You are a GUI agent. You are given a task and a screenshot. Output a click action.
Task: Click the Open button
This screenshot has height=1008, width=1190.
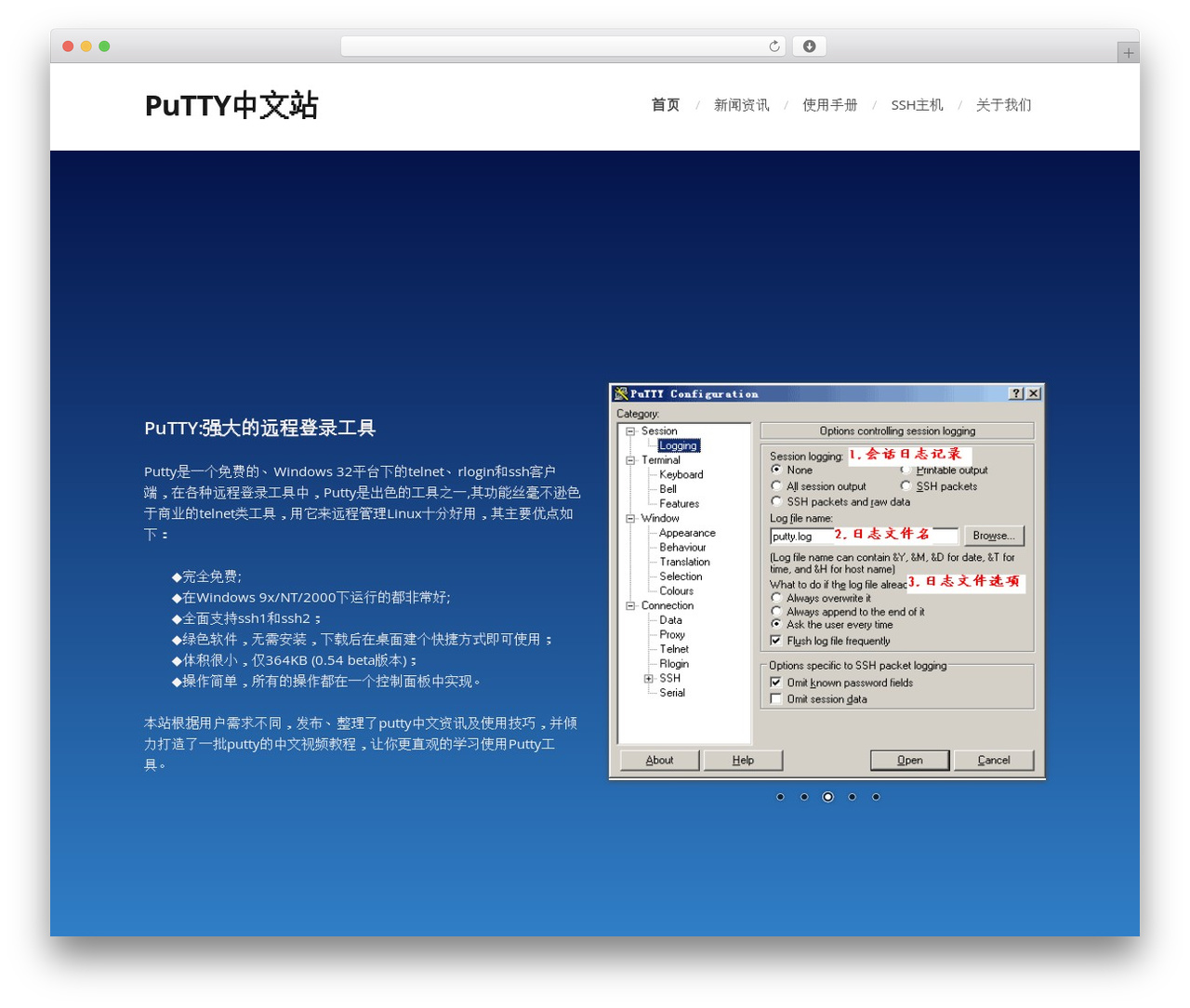coord(910,761)
